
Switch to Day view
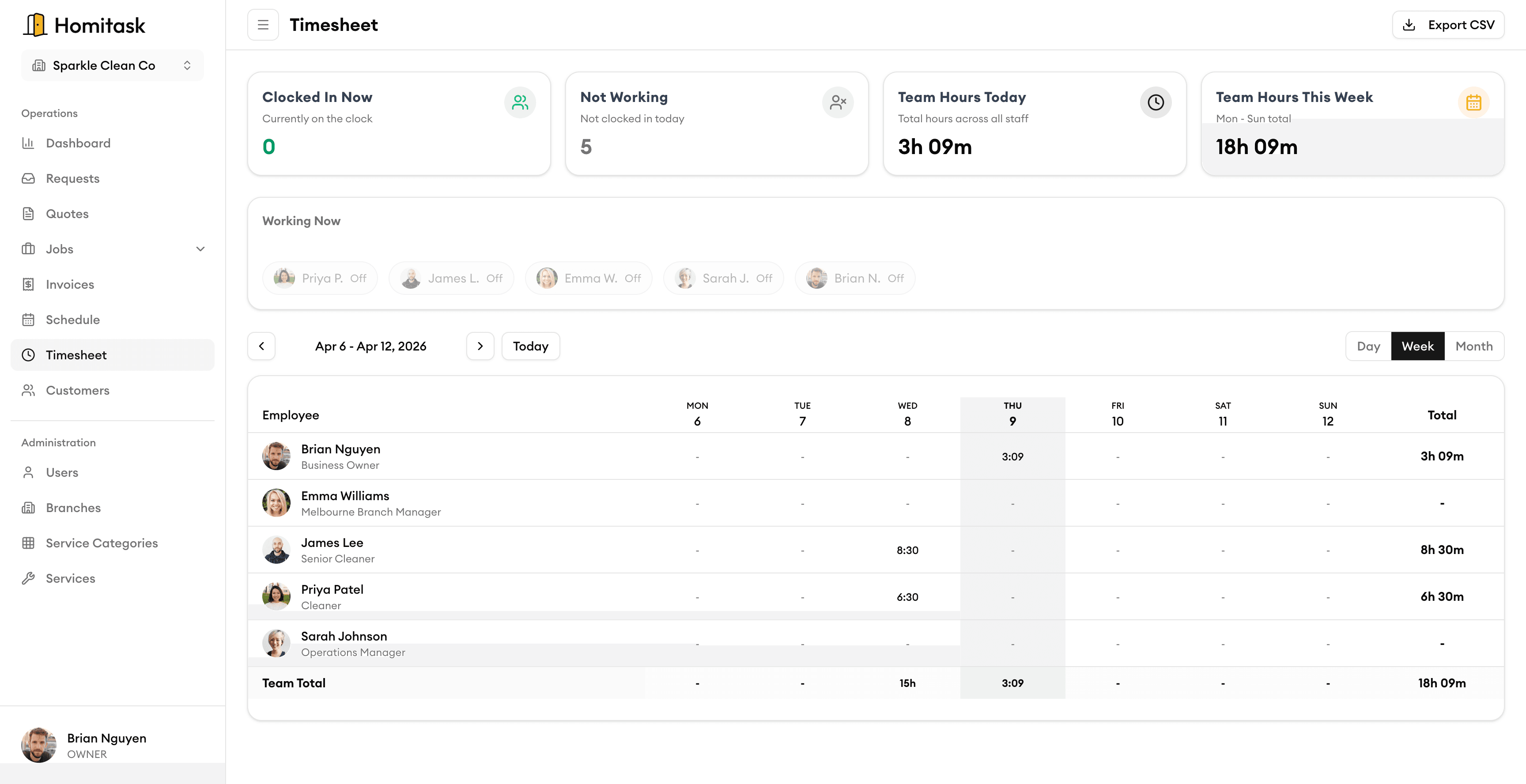click(1368, 346)
